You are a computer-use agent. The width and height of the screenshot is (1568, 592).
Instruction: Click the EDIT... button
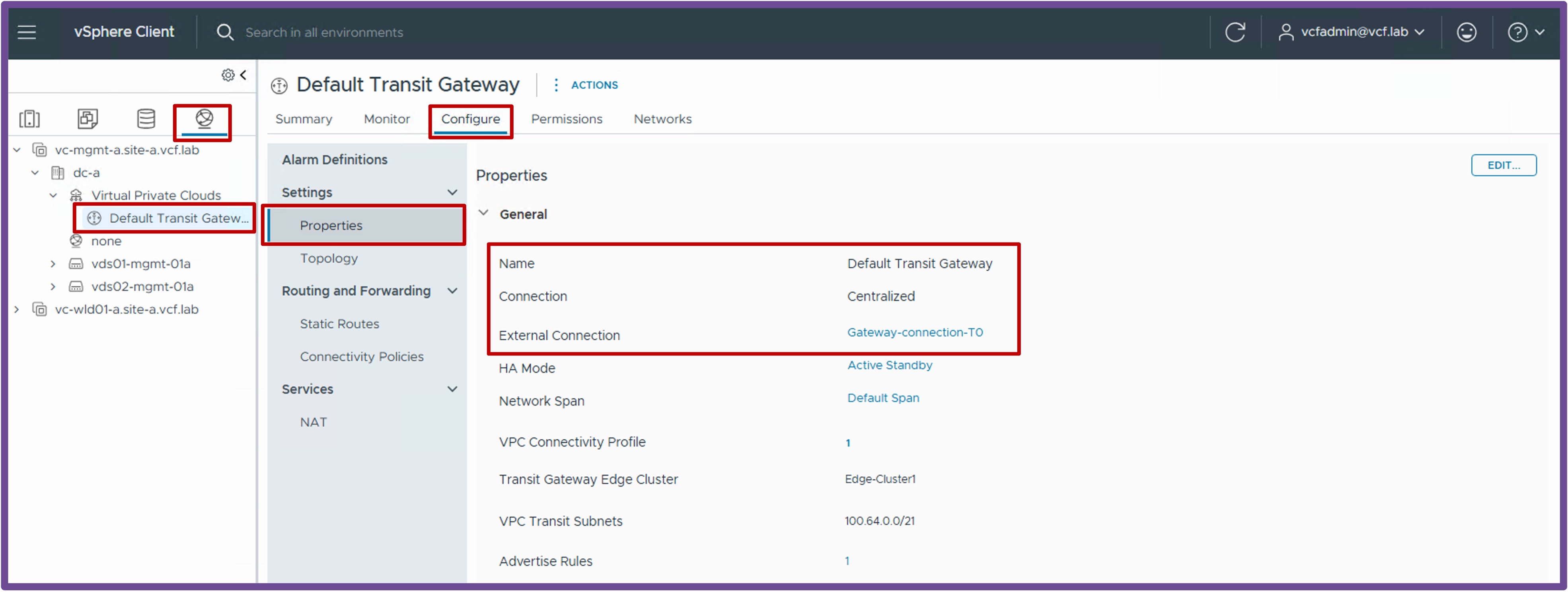[x=1504, y=165]
